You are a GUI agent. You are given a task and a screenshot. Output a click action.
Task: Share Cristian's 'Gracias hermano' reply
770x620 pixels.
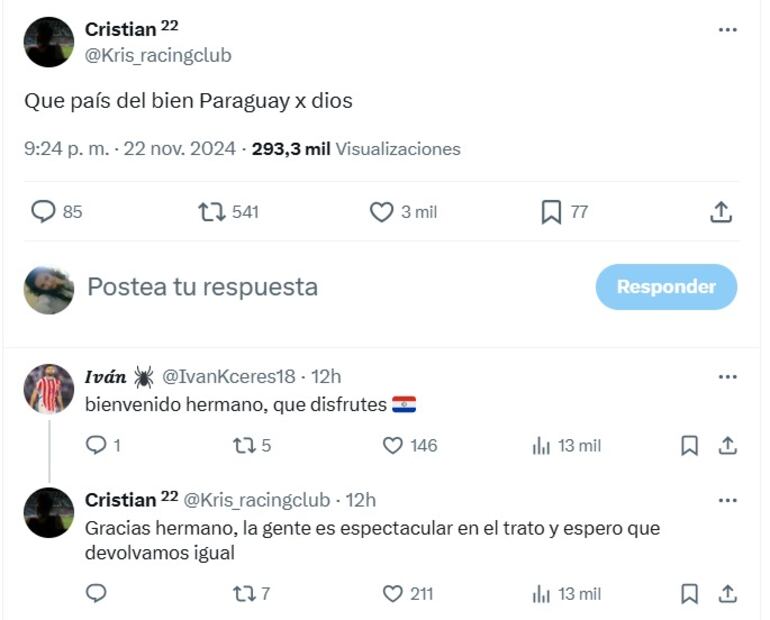[x=728, y=594]
